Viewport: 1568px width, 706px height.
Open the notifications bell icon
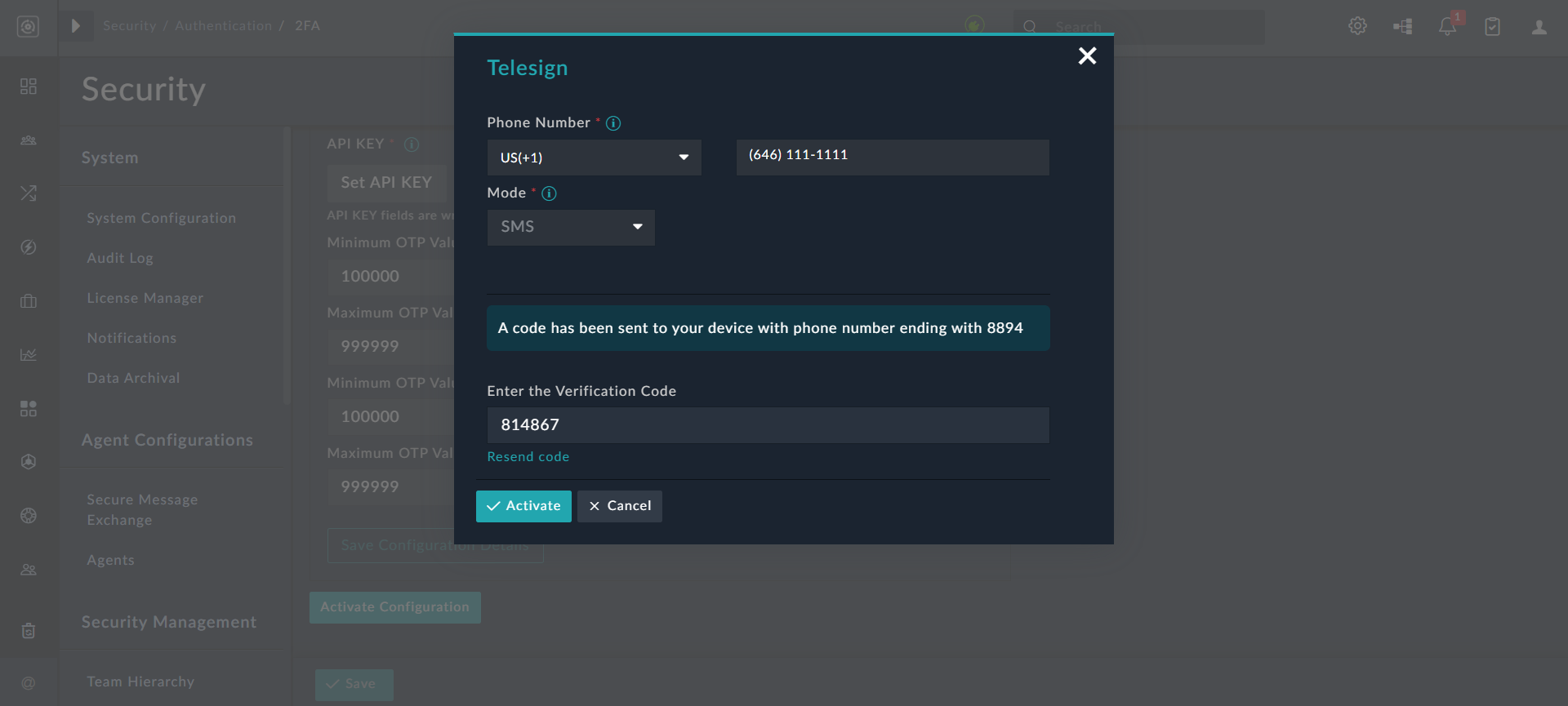(1447, 27)
